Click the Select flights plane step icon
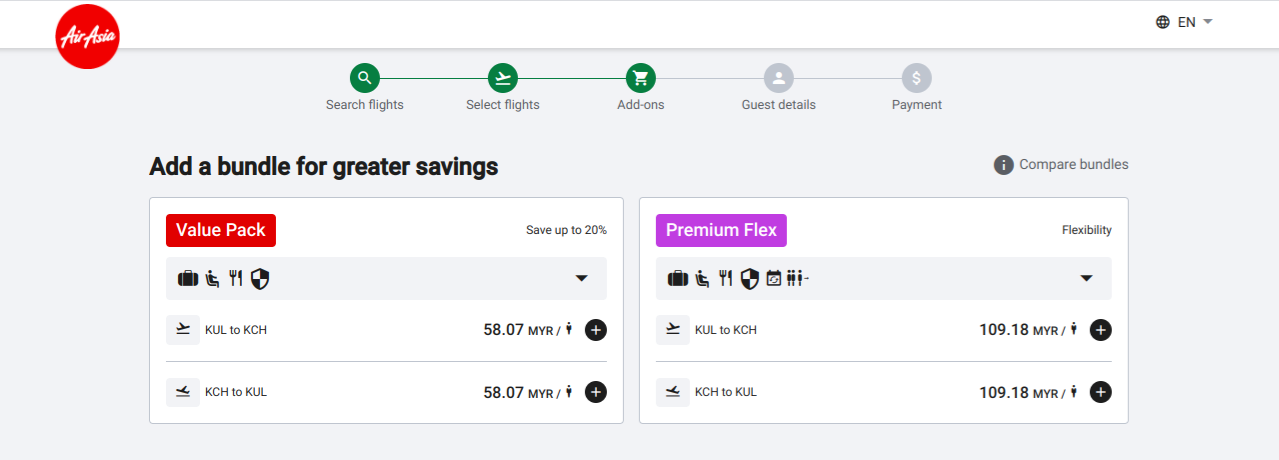The height and width of the screenshot is (460, 1279). [503, 78]
